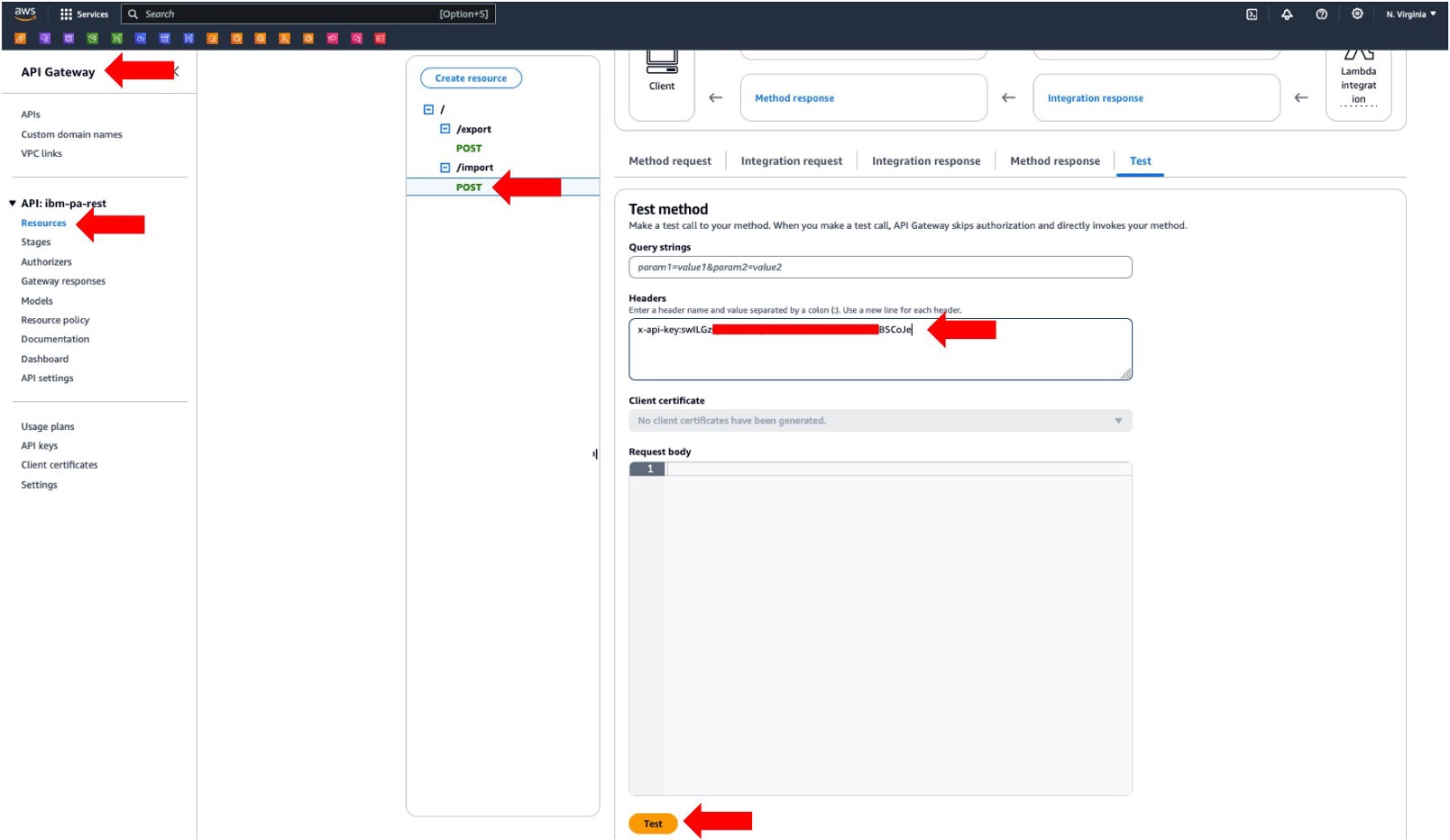Open the settings gear in top bar

point(1357,14)
